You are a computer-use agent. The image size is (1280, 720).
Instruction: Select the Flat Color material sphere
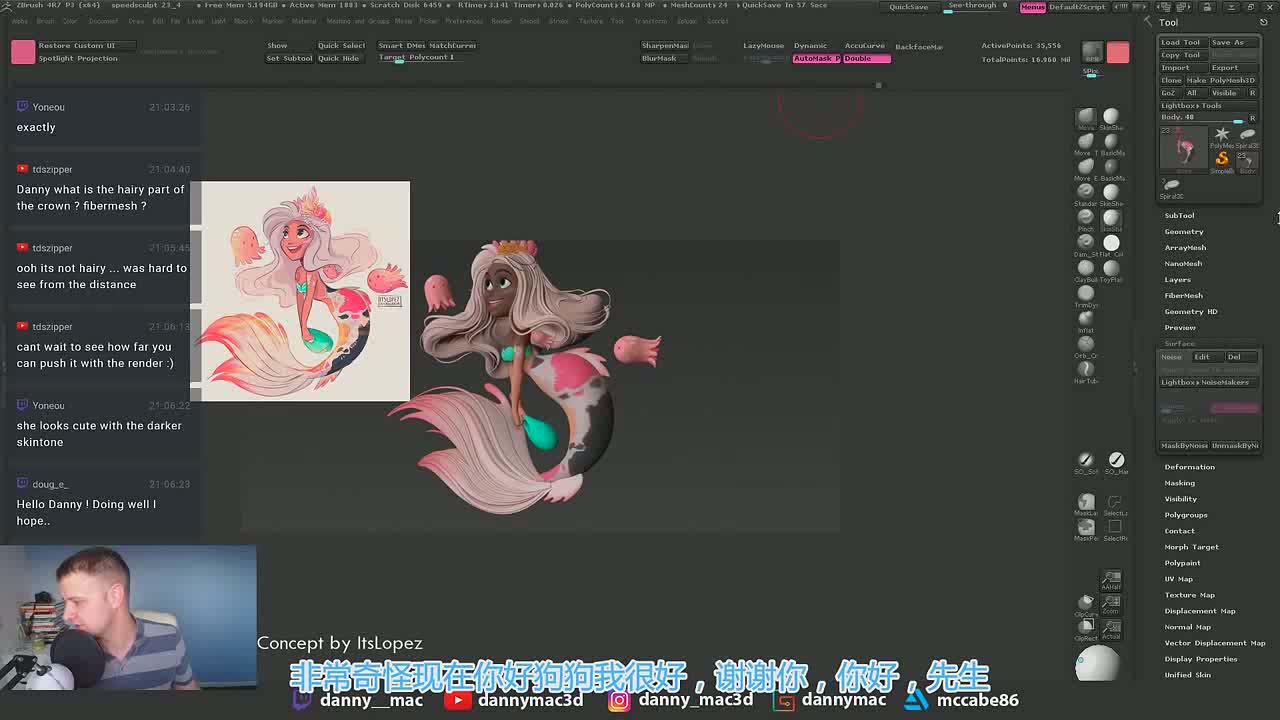pos(1111,242)
